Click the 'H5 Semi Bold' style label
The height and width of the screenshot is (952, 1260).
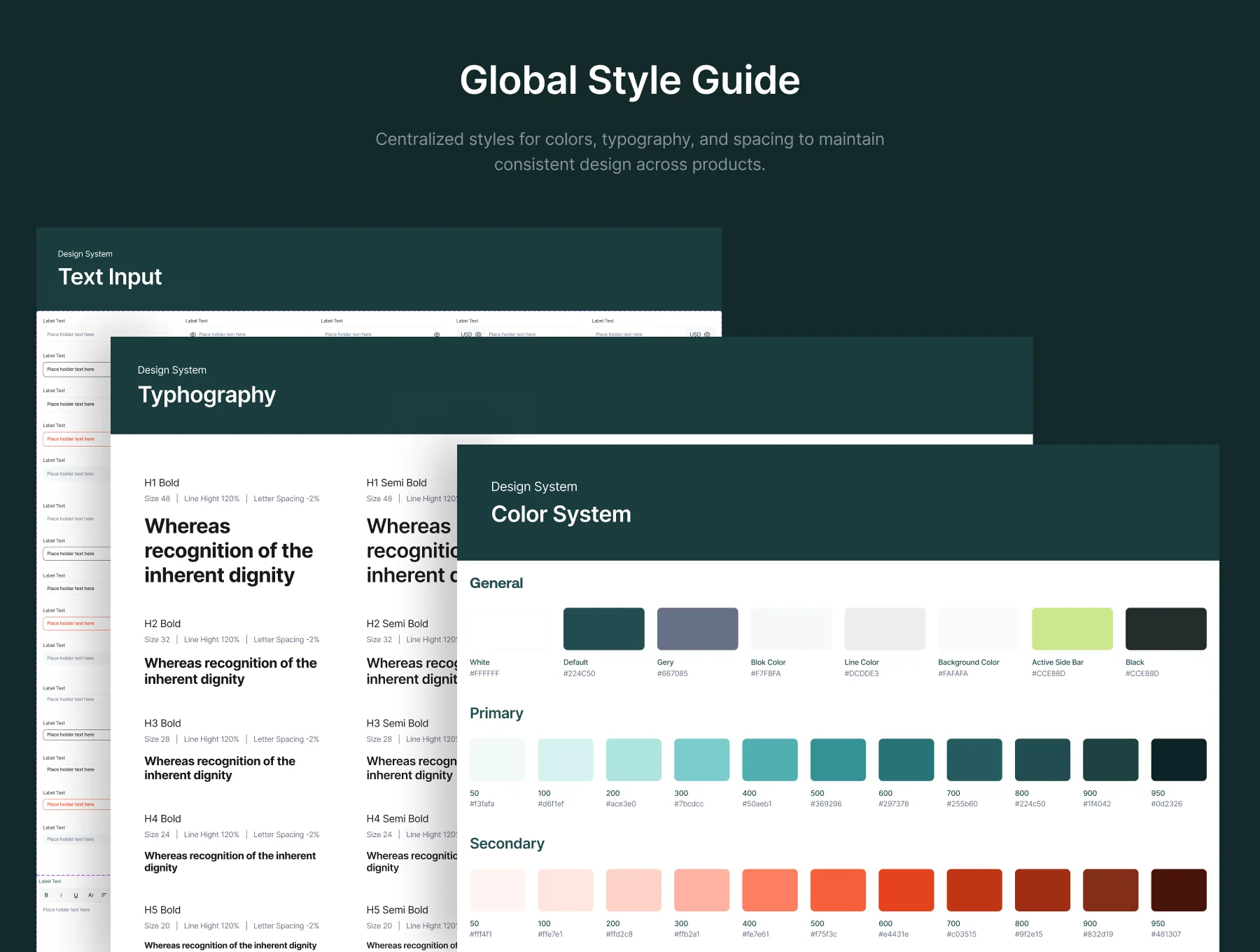397,909
